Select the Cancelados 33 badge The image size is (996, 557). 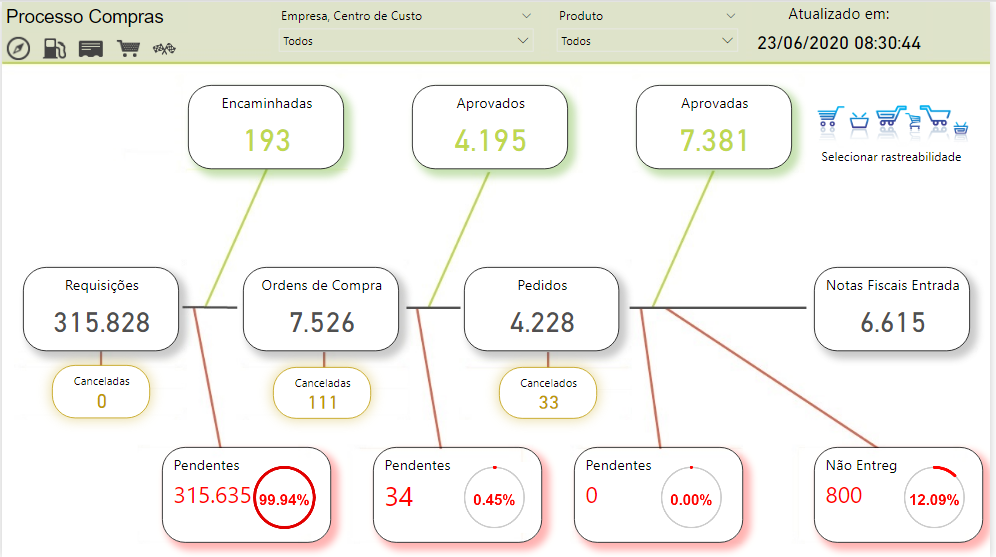[x=548, y=393]
